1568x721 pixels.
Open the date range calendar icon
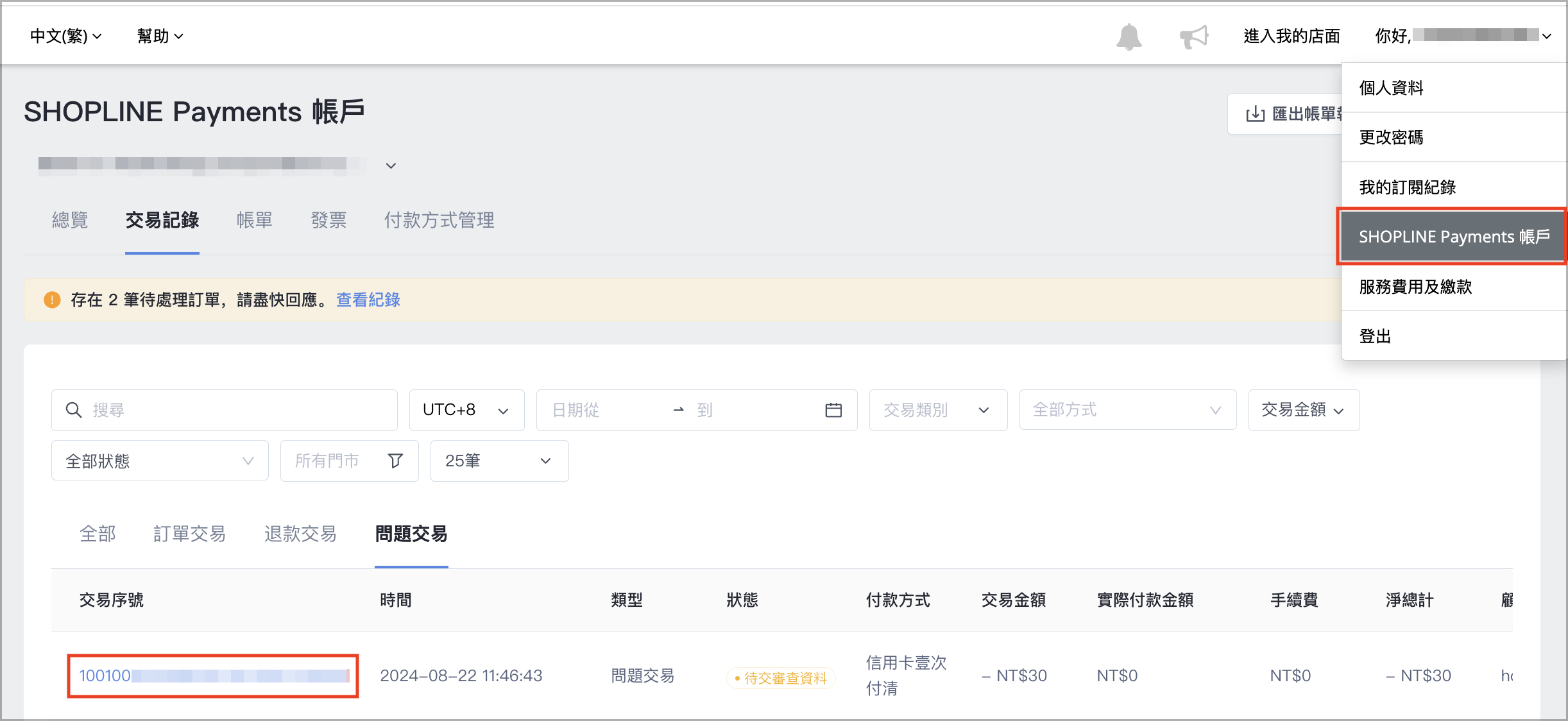click(833, 410)
